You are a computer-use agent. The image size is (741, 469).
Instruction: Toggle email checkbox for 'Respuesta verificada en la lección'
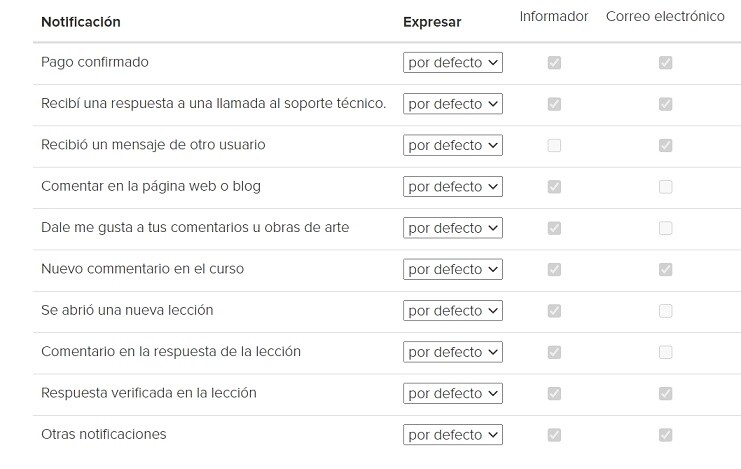click(665, 393)
